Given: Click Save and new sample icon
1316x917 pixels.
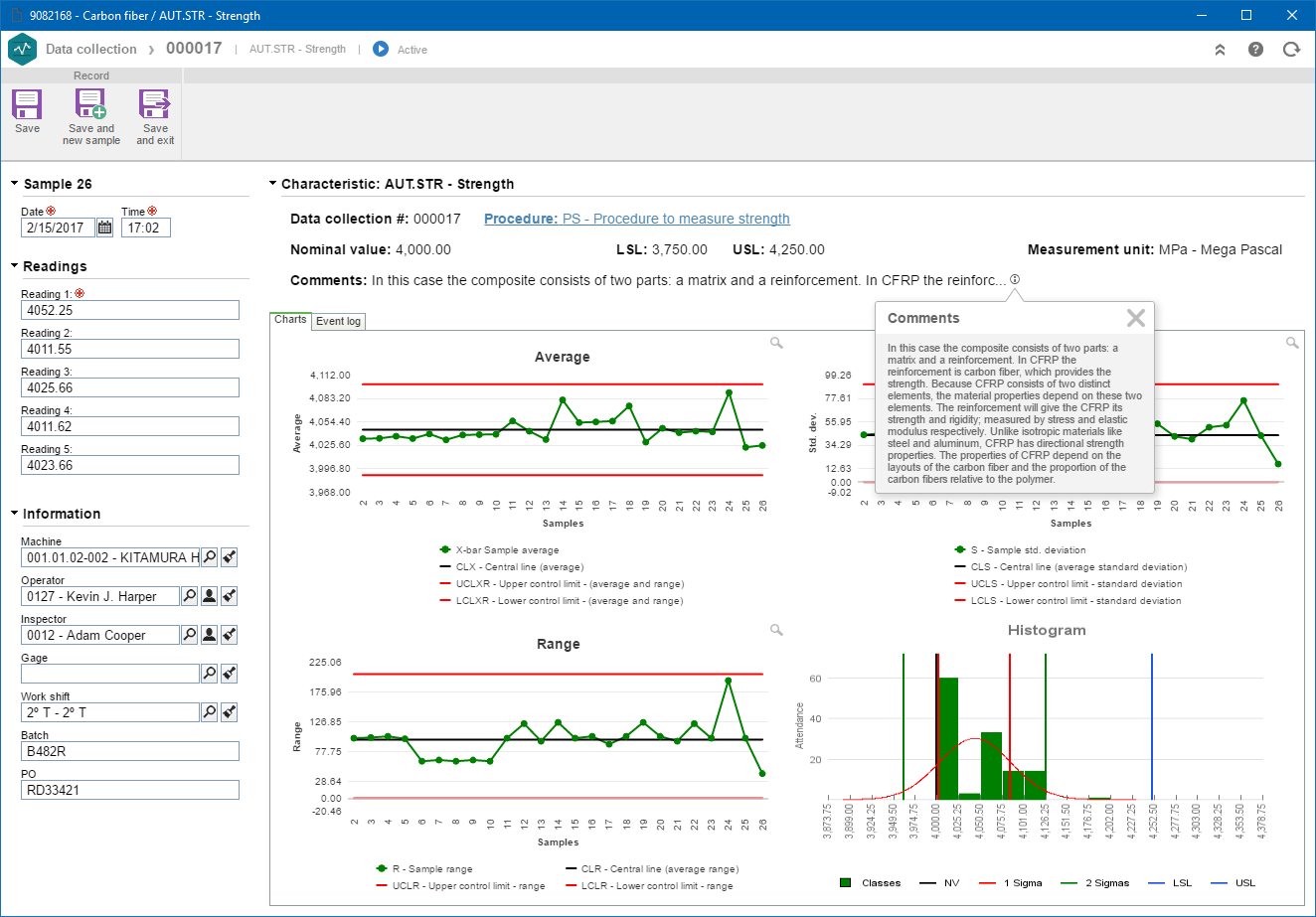Looking at the screenshot, I should 90,104.
